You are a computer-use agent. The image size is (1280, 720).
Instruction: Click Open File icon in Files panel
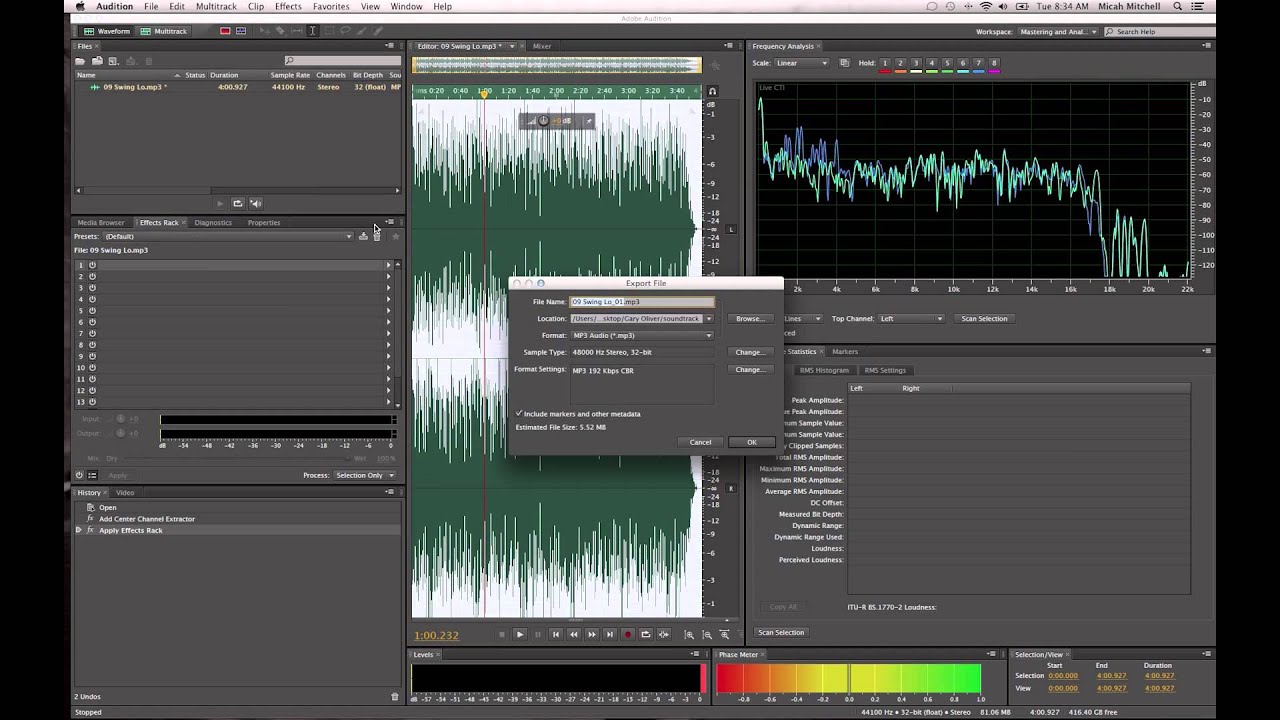[80, 61]
